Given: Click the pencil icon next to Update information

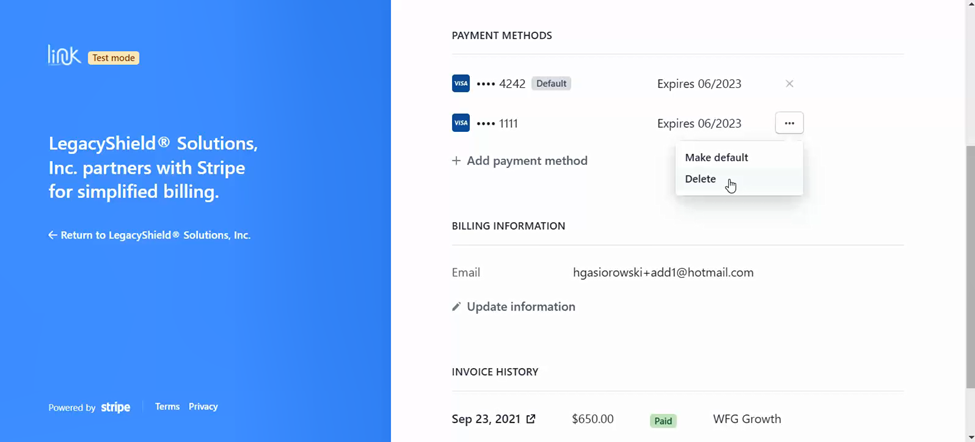Looking at the screenshot, I should (456, 306).
